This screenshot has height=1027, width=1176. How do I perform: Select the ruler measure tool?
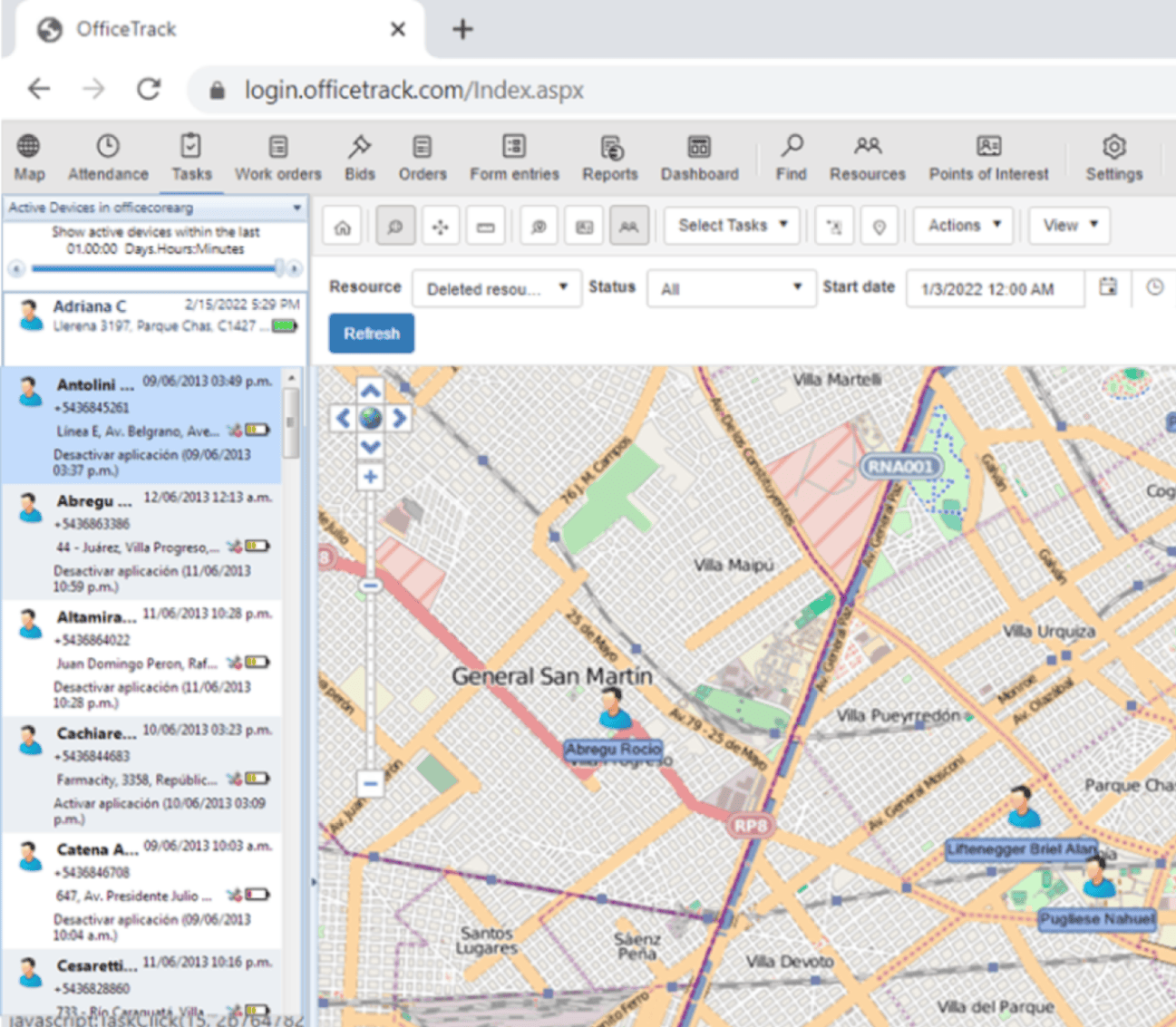pyautogui.click(x=486, y=227)
